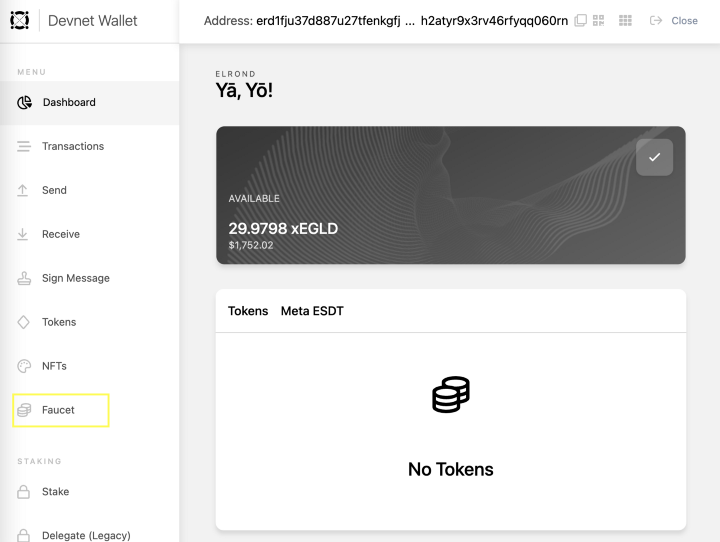Viewport: 720px width, 542px height.
Task: Click the Elrond logo icon
Action: pos(20,20)
